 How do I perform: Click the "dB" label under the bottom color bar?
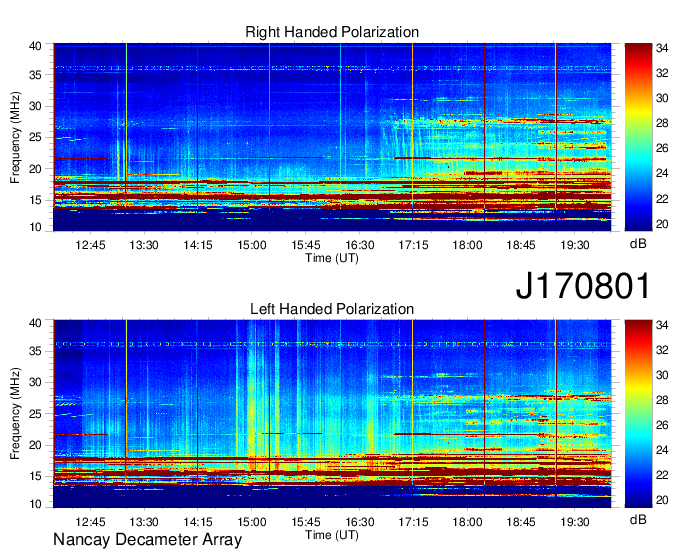click(x=638, y=519)
